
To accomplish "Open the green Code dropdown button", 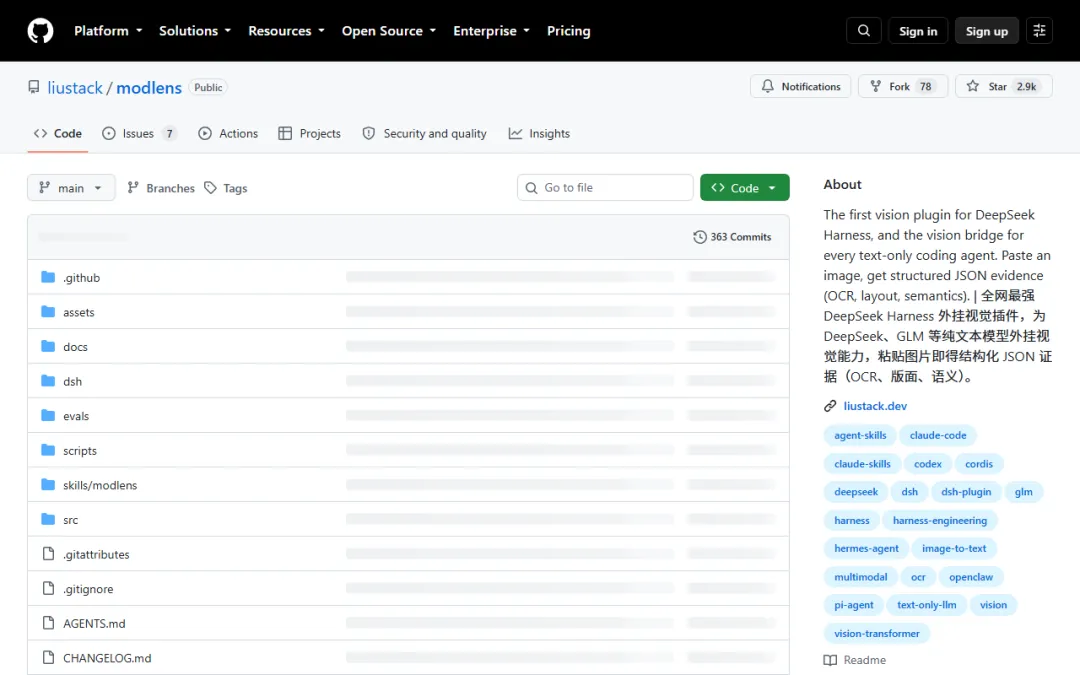I will tap(745, 187).
